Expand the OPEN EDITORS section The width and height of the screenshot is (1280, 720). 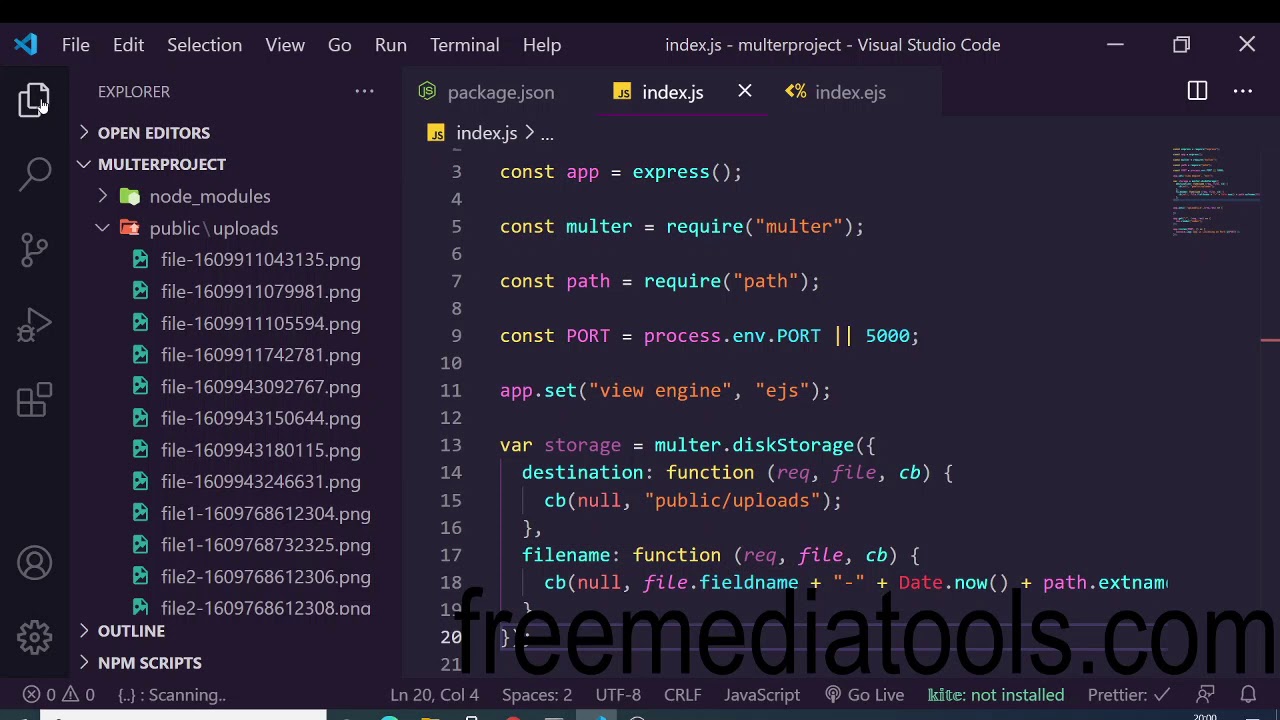(153, 133)
